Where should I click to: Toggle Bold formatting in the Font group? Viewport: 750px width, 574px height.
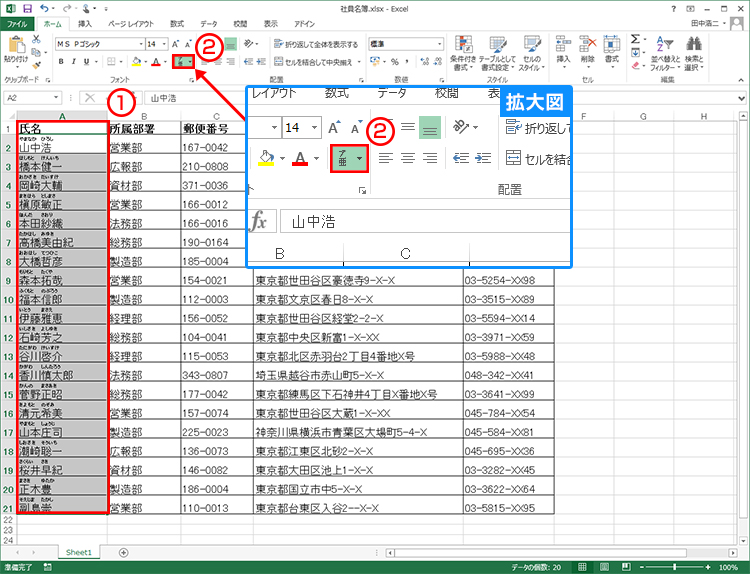[61, 62]
